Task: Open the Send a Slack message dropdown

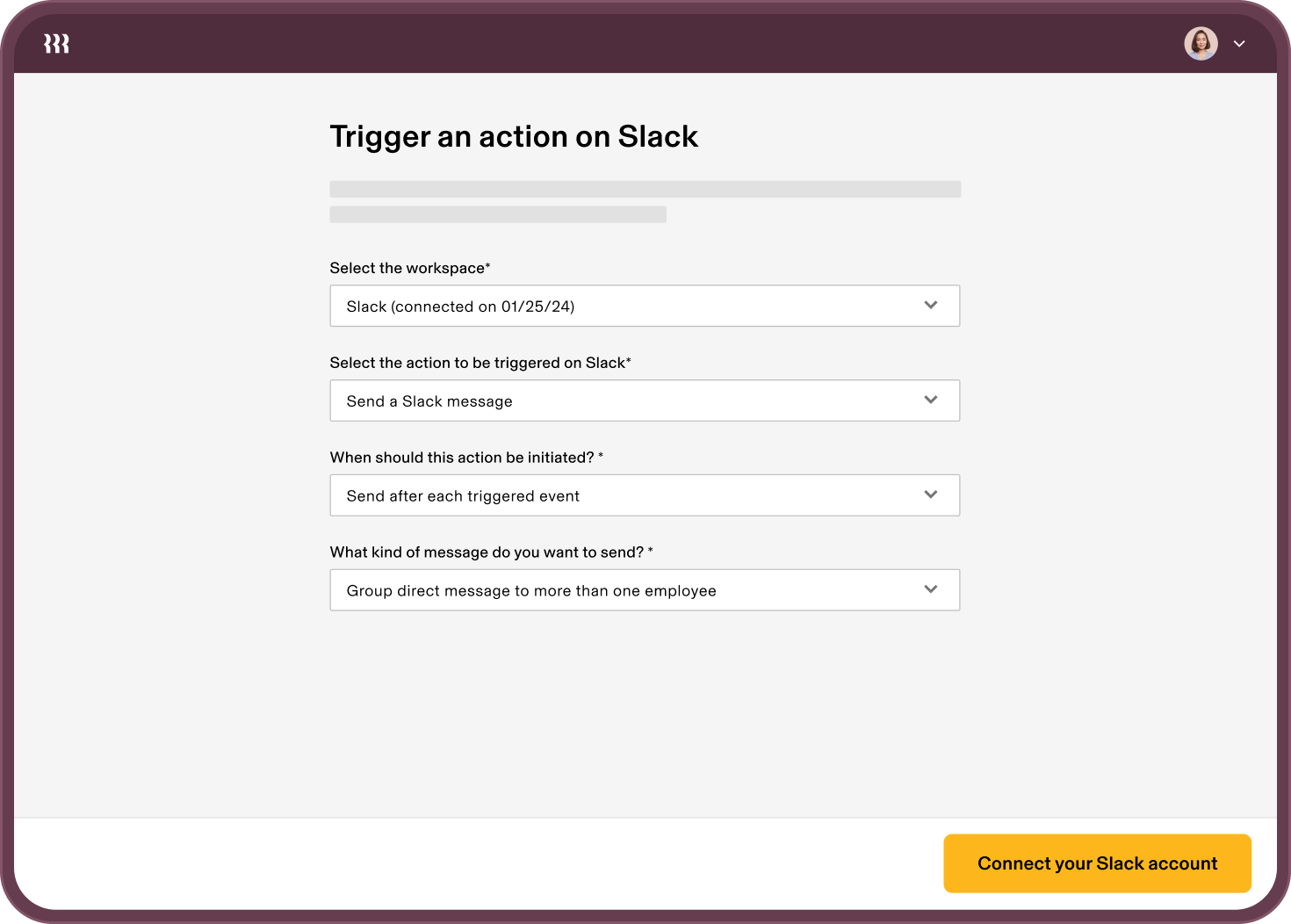Action: 645,401
